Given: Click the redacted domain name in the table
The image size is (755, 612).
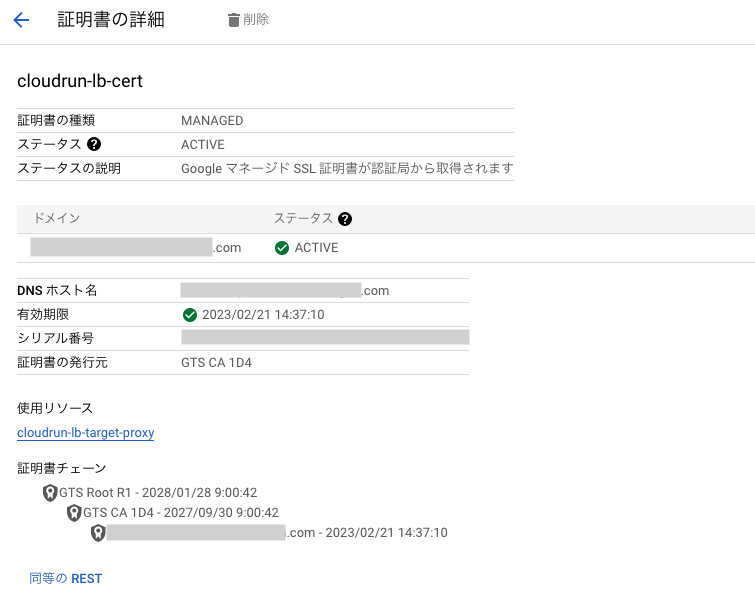Looking at the screenshot, I should (136, 247).
